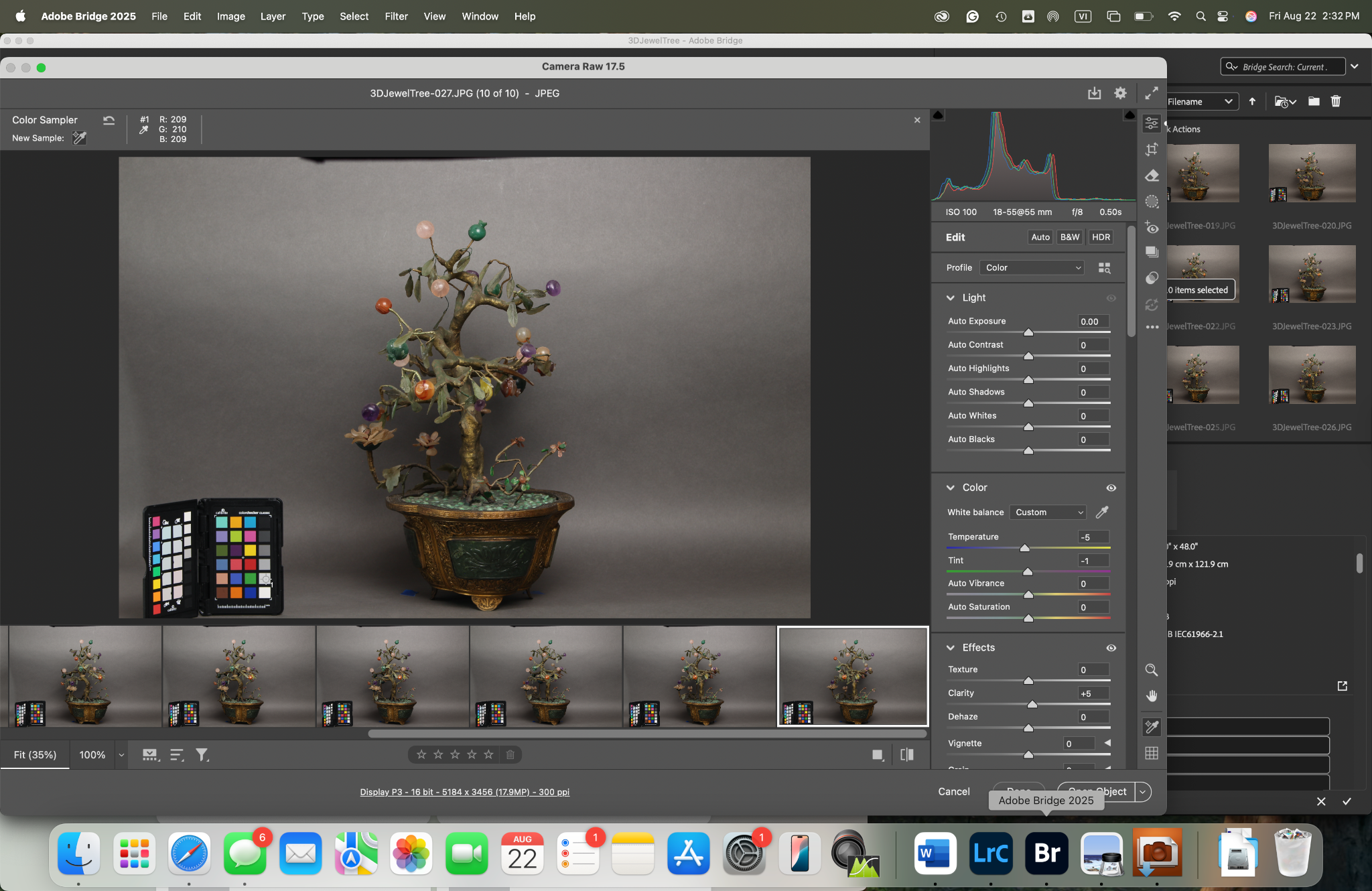Select the Red Eye removal tool

coord(1152,228)
